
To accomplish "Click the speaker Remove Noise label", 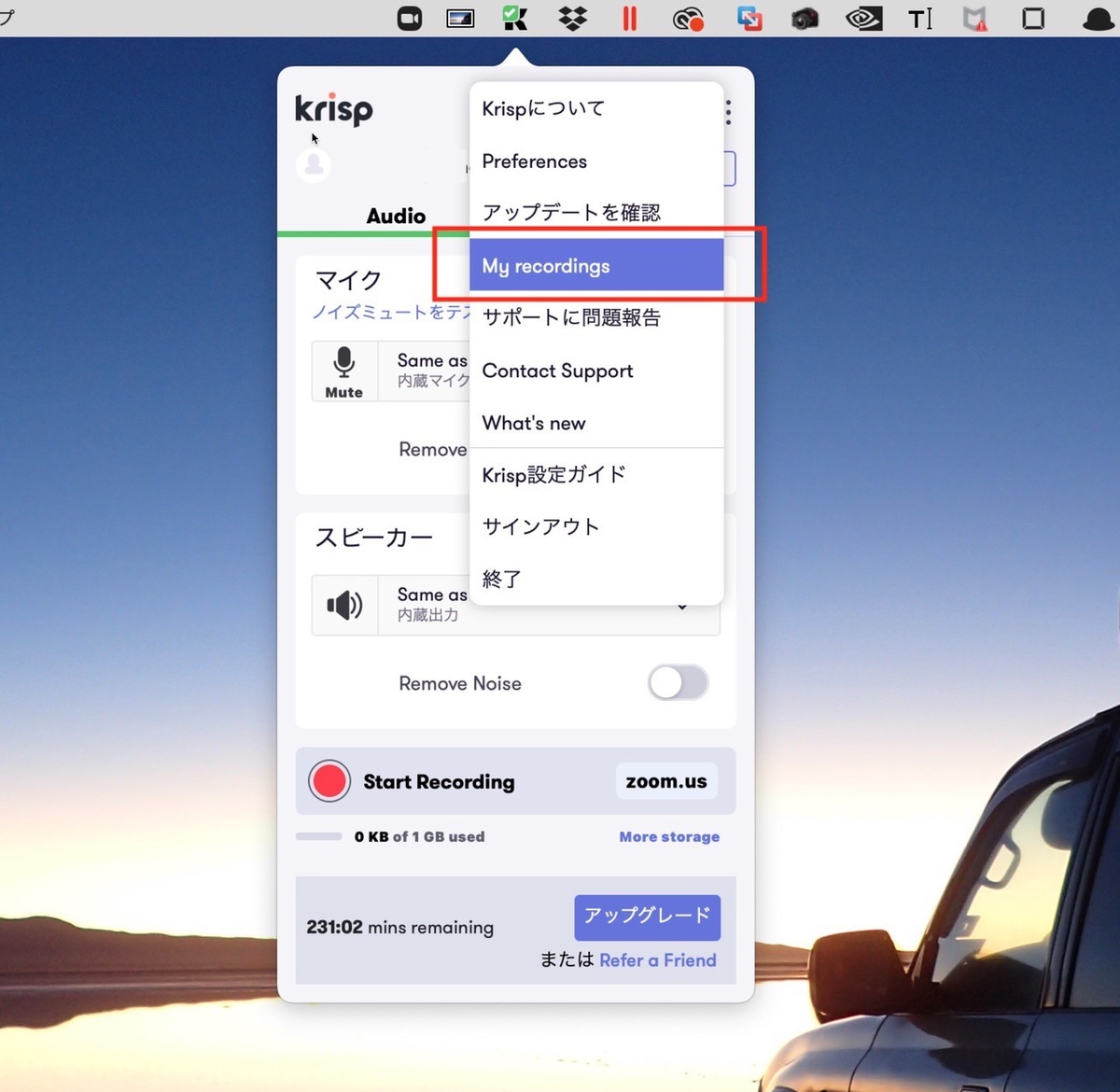I will (x=460, y=683).
